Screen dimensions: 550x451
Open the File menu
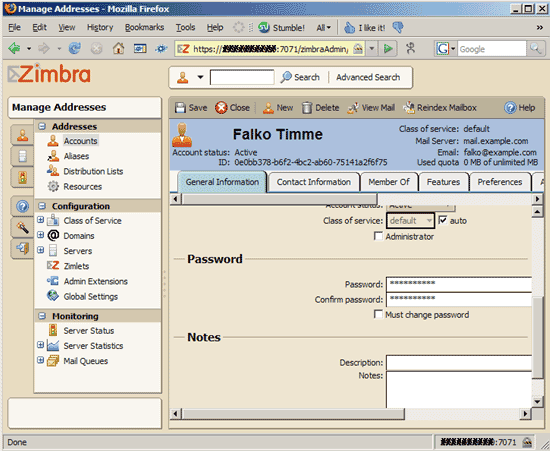pyautogui.click(x=14, y=27)
